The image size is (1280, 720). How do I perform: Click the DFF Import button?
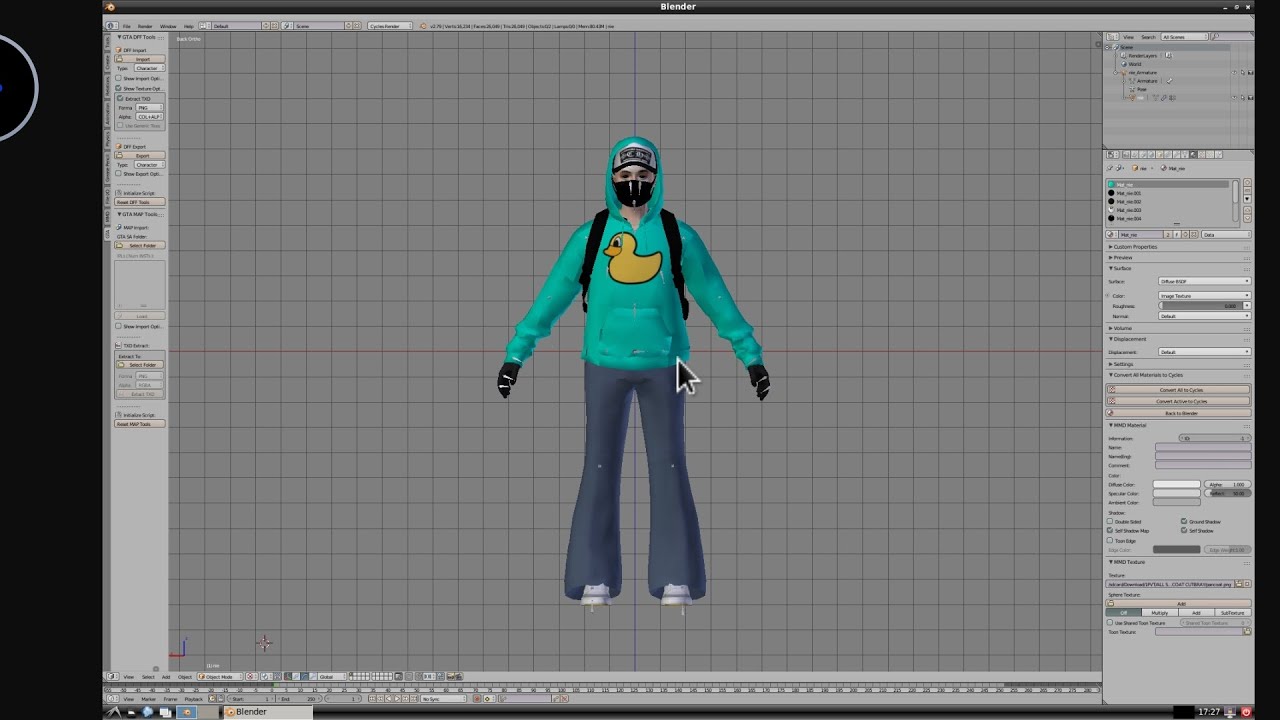click(x=140, y=59)
